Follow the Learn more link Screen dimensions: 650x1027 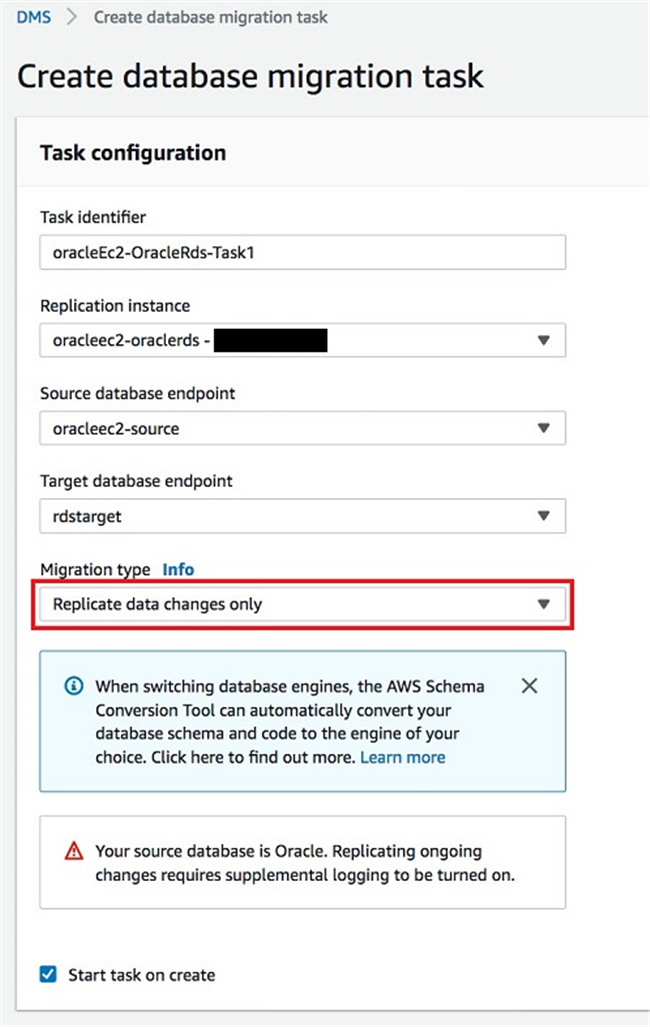(402, 757)
